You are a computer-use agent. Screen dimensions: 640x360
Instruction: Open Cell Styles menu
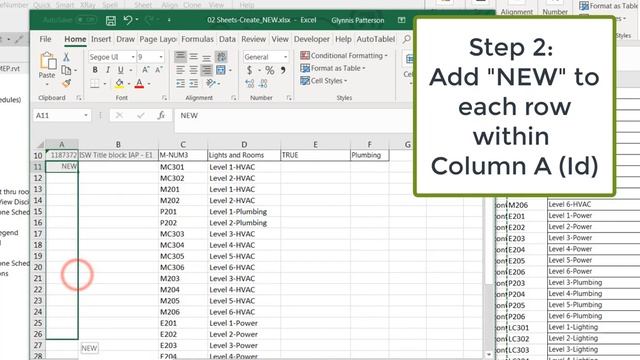coord(324,81)
